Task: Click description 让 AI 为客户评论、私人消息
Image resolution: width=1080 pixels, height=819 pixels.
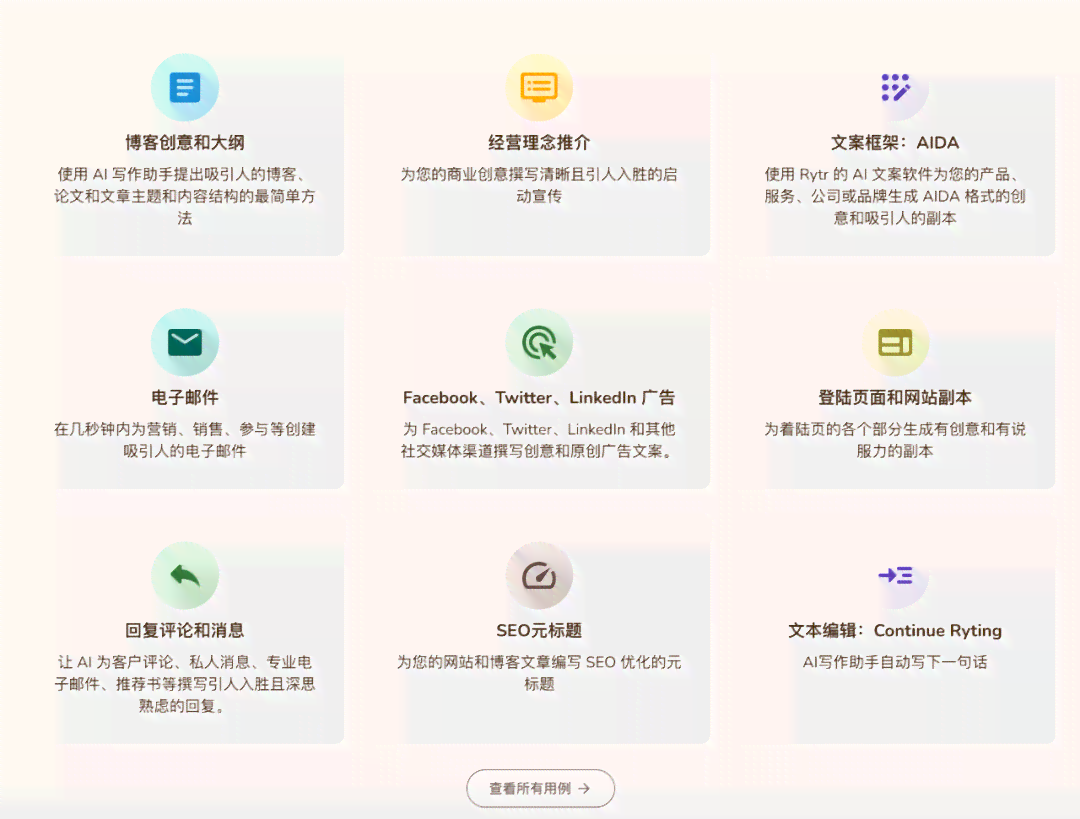Action: point(185,684)
